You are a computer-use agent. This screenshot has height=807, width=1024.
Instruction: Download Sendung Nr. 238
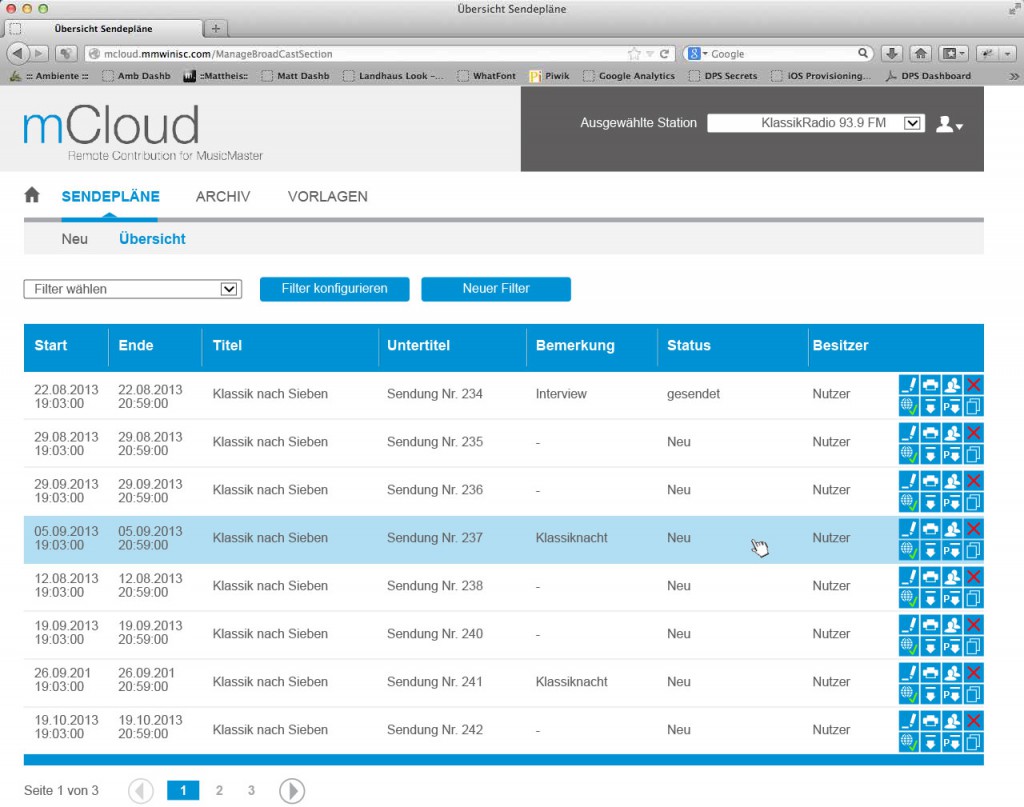(x=931, y=598)
